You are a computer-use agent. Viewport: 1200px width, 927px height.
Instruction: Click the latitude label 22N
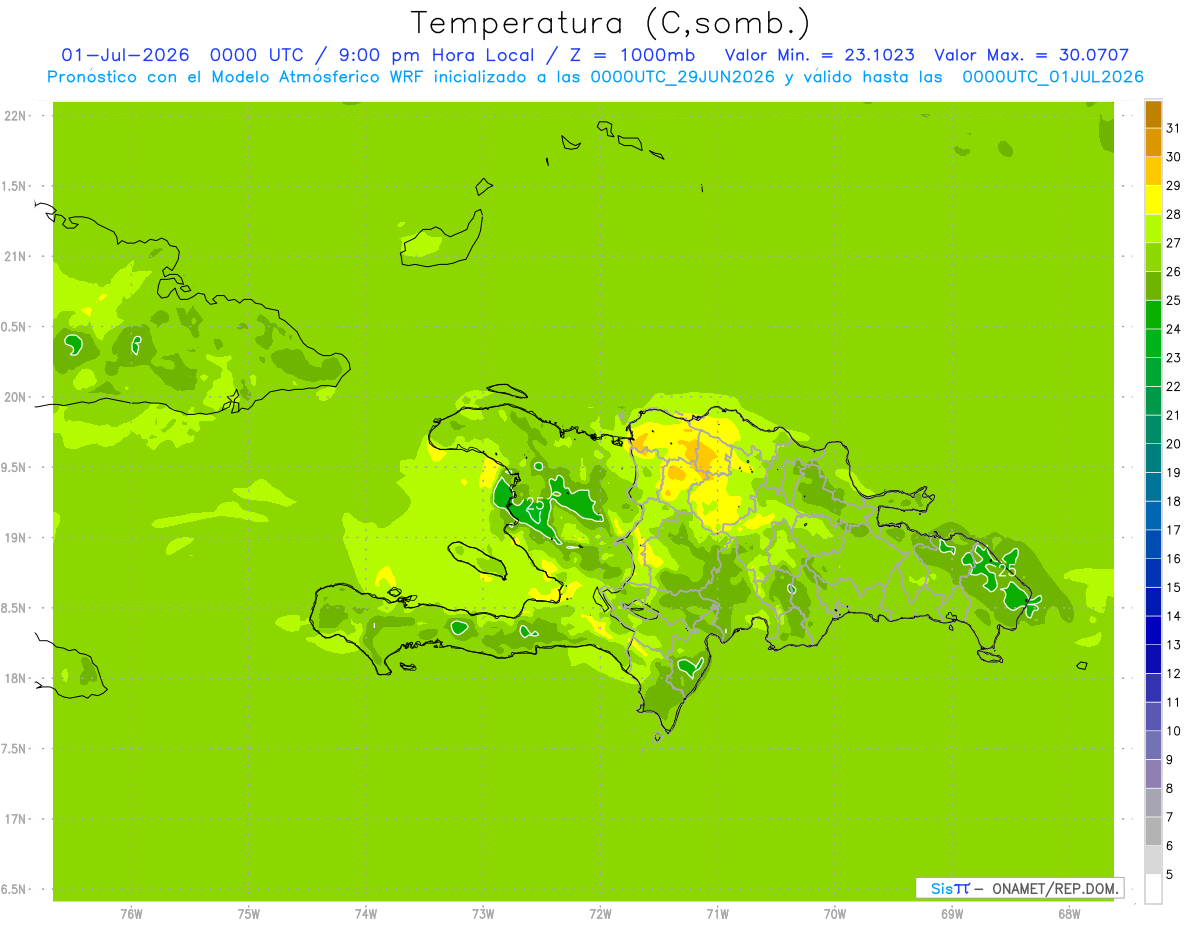[x=14, y=116]
